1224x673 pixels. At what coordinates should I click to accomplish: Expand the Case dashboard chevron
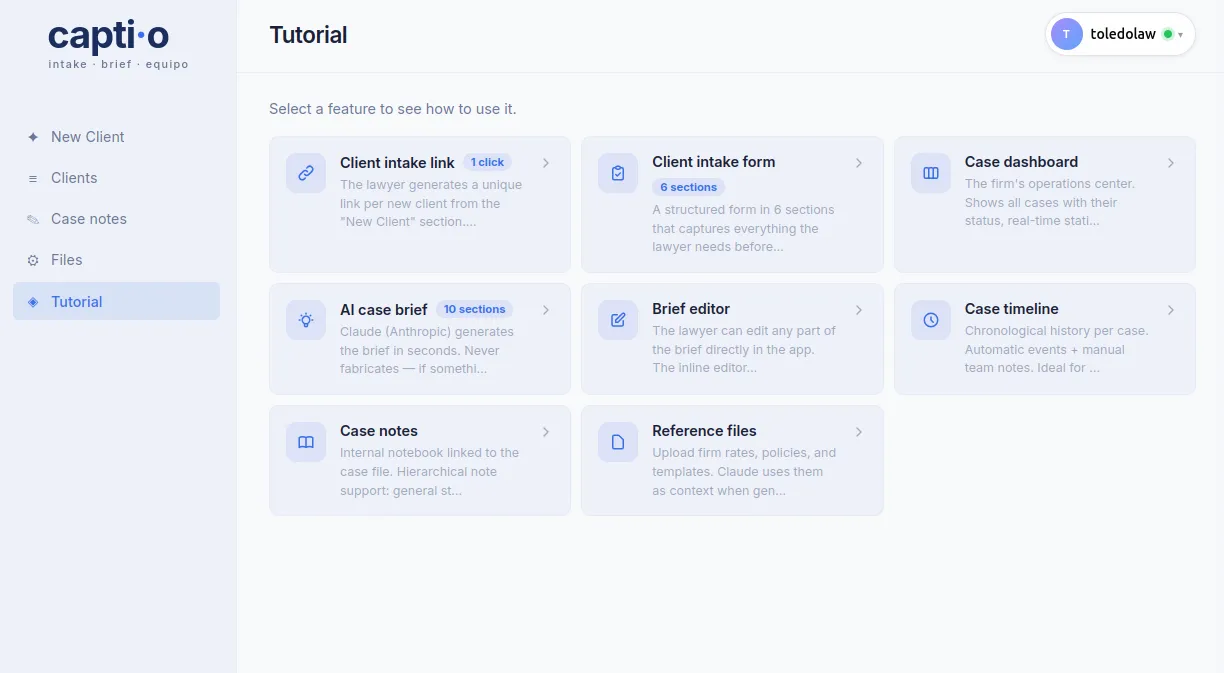[x=1171, y=163]
